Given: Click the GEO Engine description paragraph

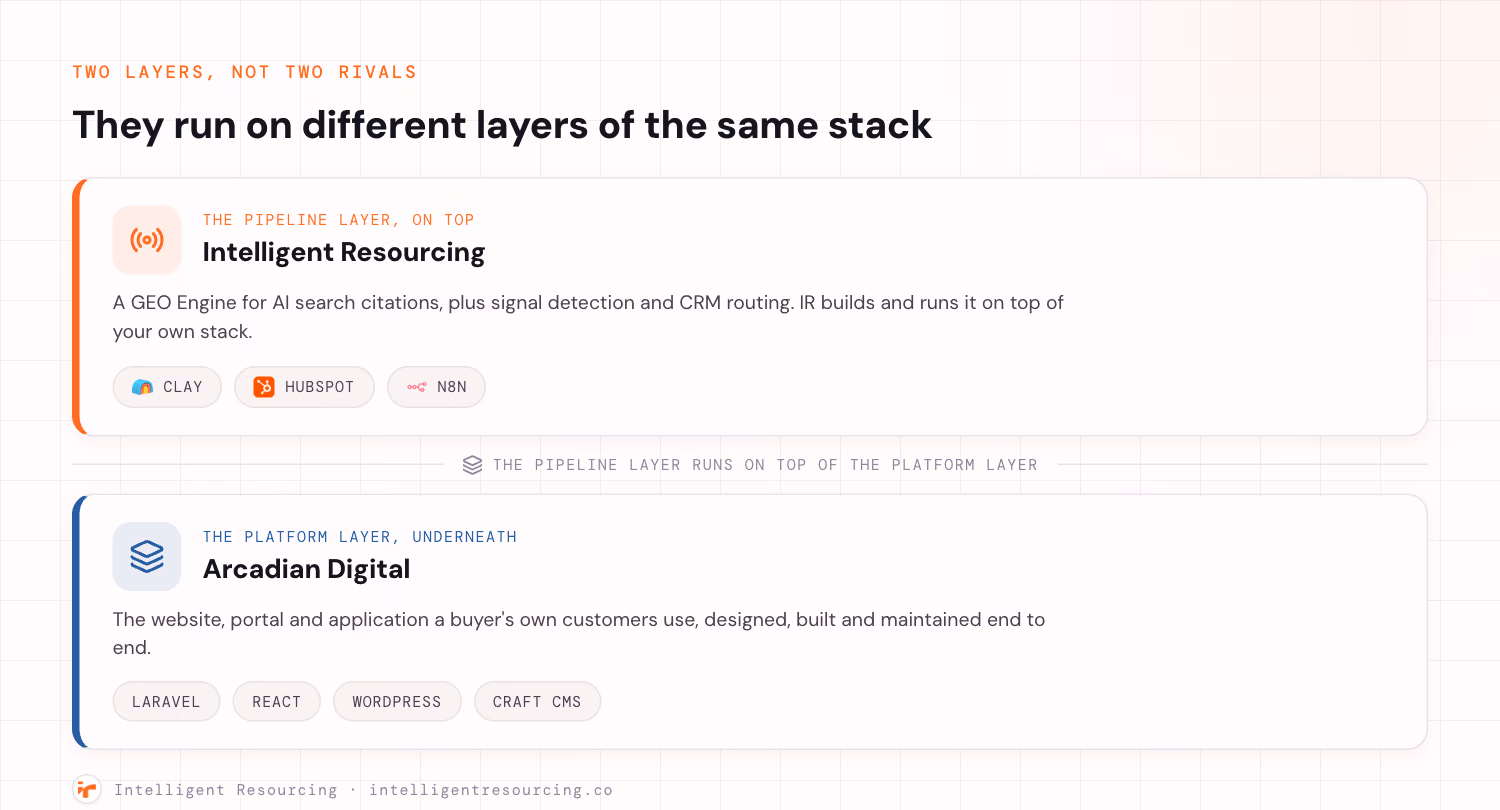Looking at the screenshot, I should coord(588,317).
